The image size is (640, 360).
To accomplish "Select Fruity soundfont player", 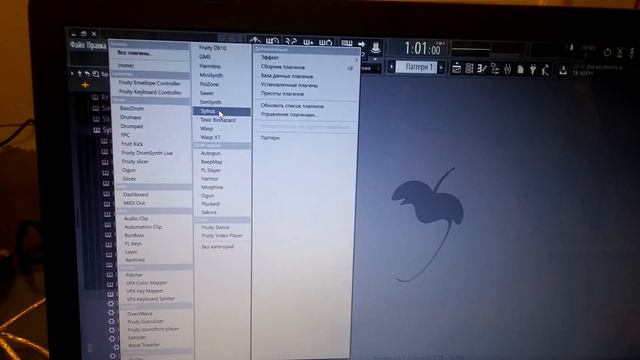I will pos(153,329).
